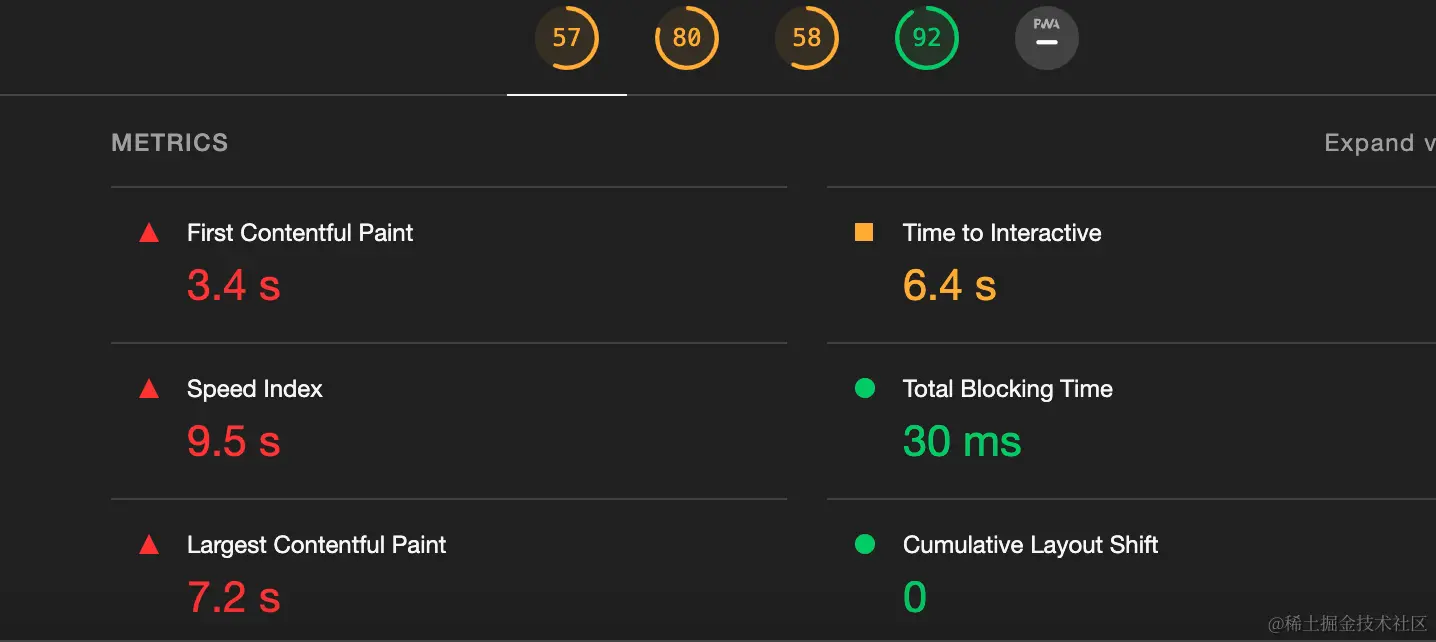
Task: Click the 3.4 s value
Action: [234, 286]
